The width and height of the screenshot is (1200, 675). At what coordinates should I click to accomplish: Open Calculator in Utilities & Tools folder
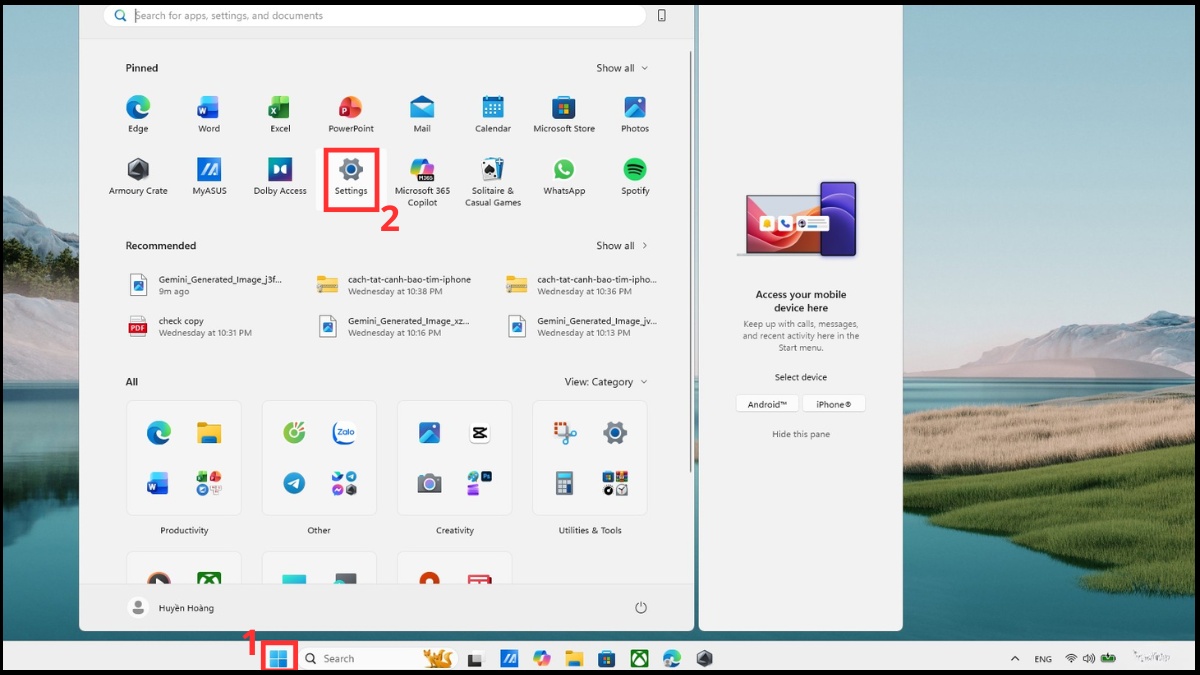(x=565, y=484)
